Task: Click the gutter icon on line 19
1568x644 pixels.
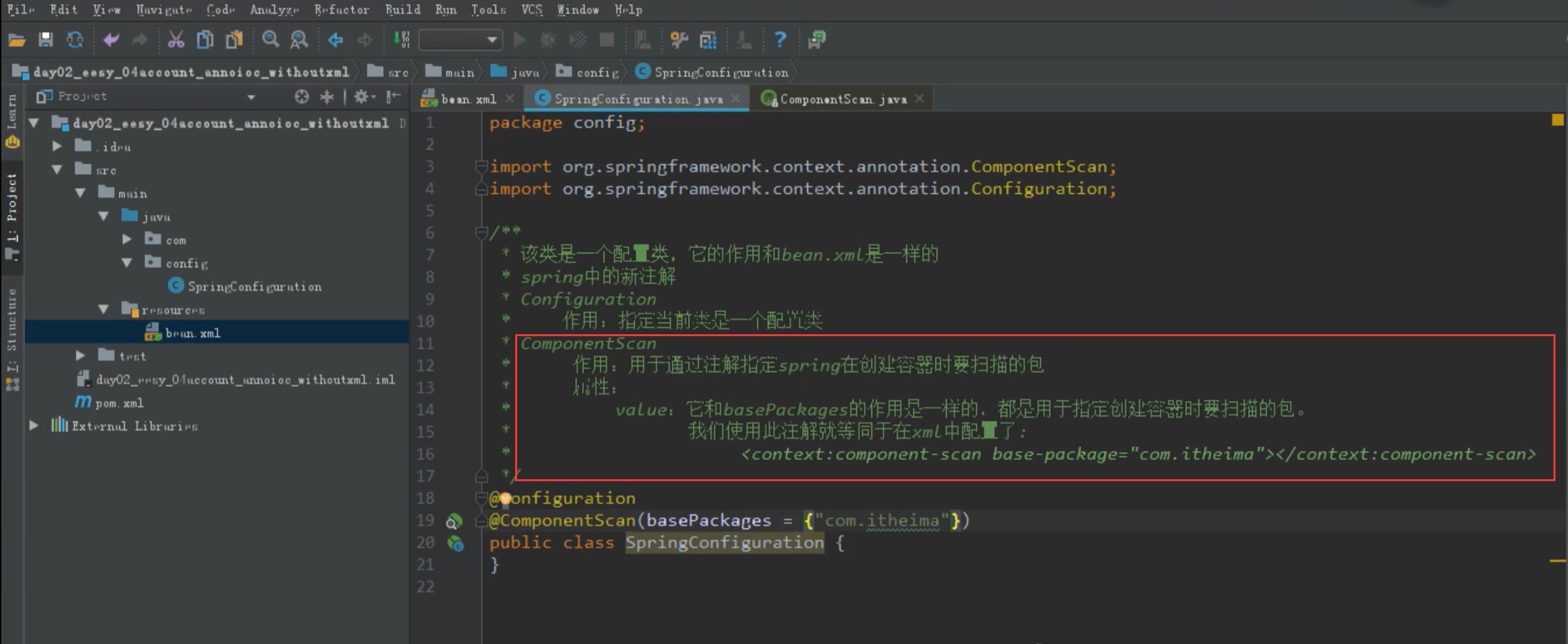Action: 454,521
